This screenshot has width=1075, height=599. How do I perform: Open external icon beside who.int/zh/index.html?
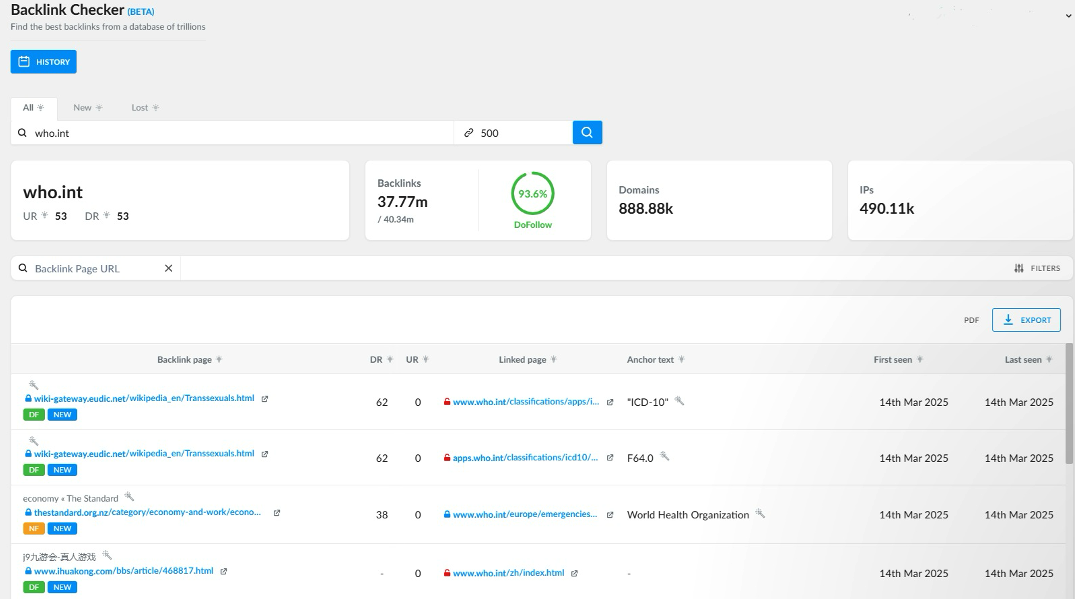[575, 573]
